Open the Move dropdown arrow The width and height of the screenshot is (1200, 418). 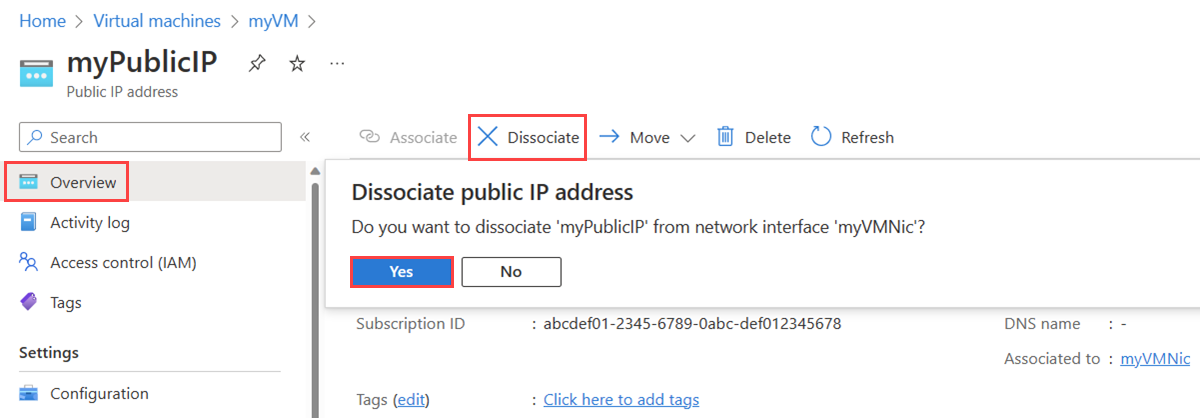[x=687, y=138]
